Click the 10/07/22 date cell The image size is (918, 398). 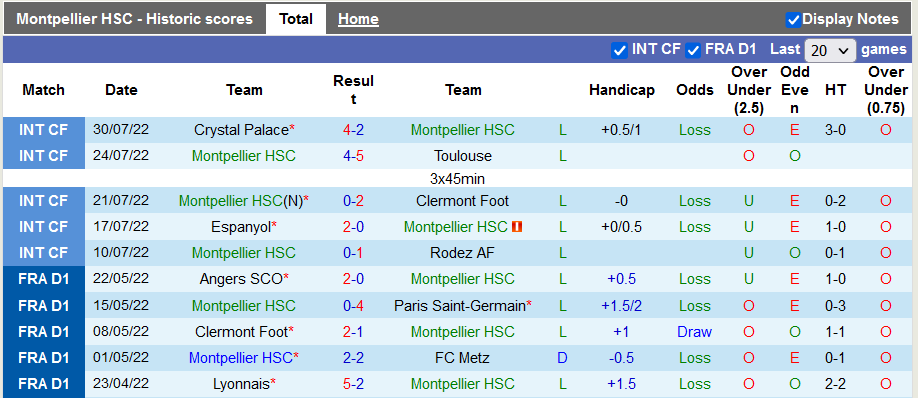[121, 253]
